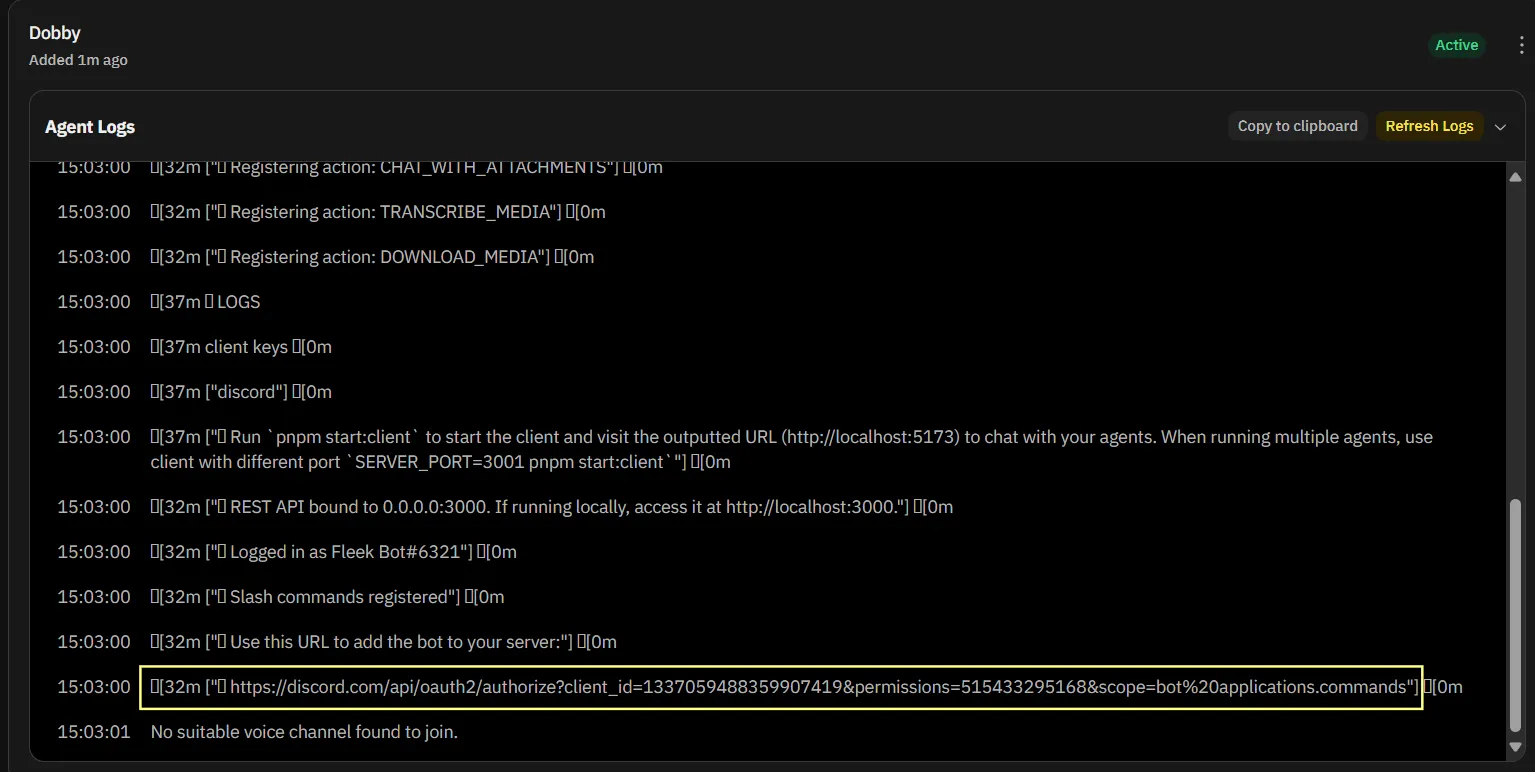The width and height of the screenshot is (1535, 772).
Task: Click the 'Logged in as Fleek Bot#6321' log entry
Action: pyautogui.click(x=333, y=552)
